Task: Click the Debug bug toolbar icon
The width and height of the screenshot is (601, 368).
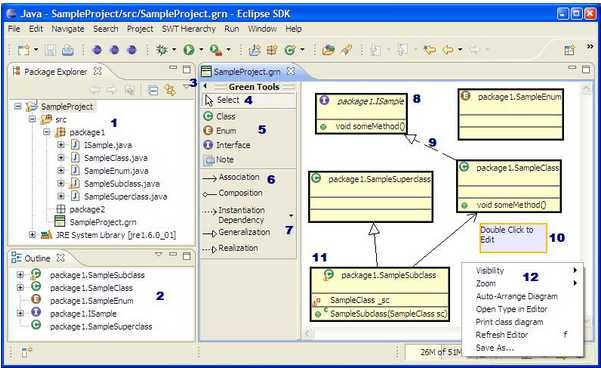Action: point(162,50)
